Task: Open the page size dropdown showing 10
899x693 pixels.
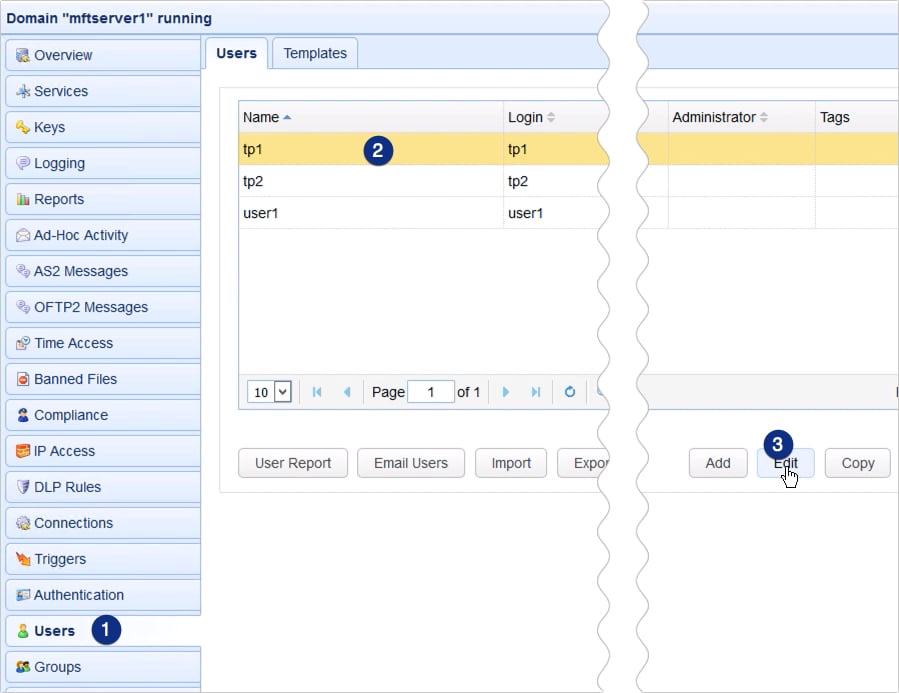Action: click(268, 392)
